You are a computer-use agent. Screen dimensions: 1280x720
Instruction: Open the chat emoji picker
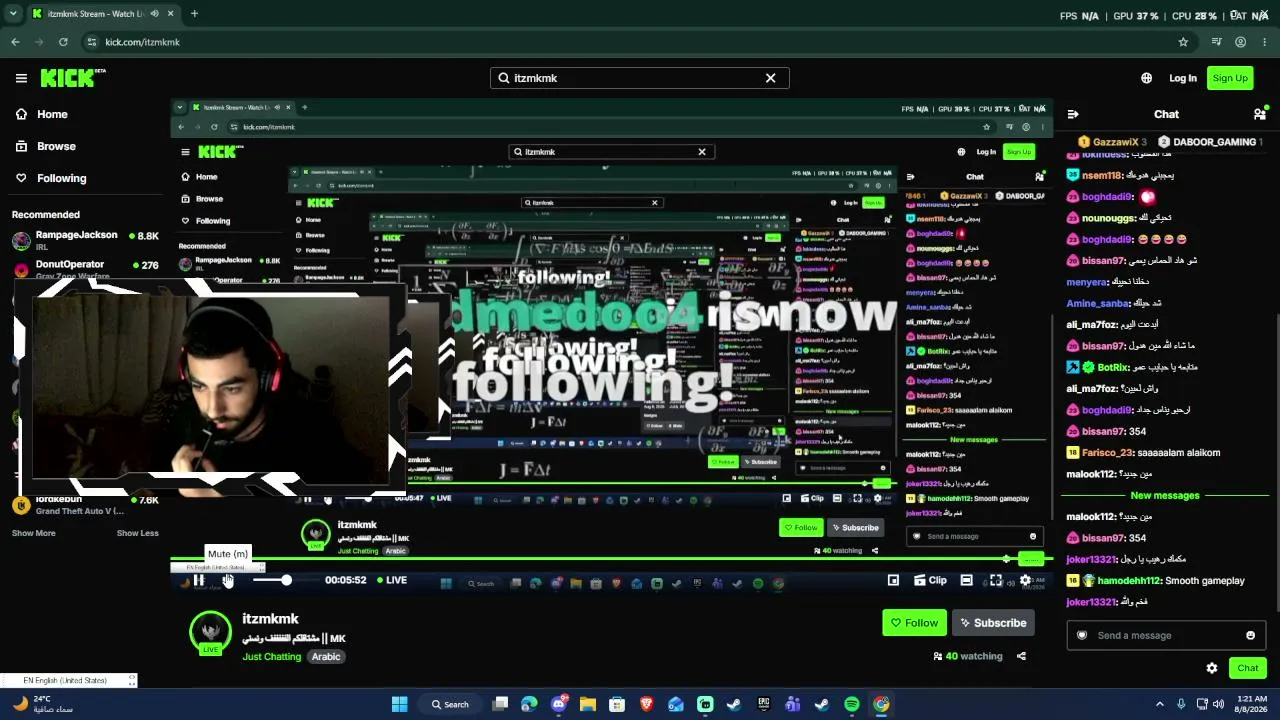[1250, 635]
